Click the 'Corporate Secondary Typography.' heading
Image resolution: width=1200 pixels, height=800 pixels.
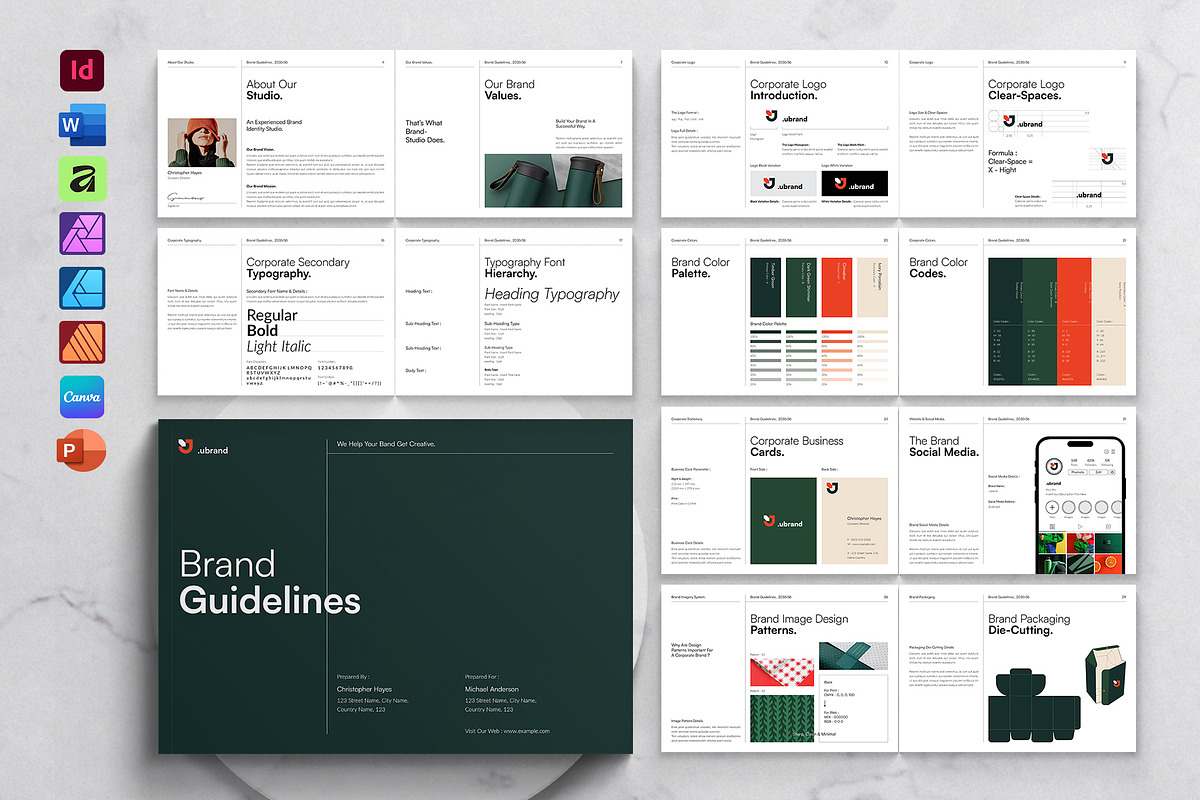pyautogui.click(x=298, y=268)
